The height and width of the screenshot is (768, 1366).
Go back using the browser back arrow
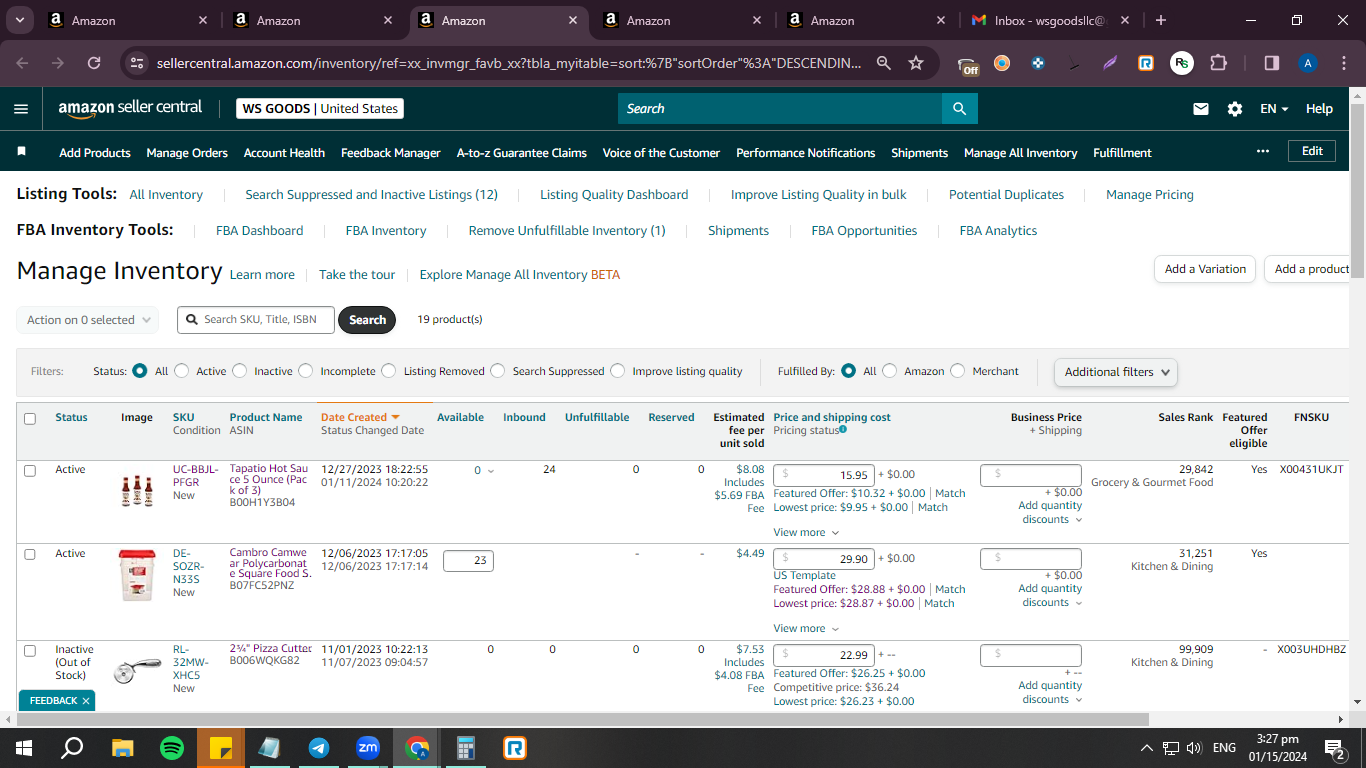[23, 63]
